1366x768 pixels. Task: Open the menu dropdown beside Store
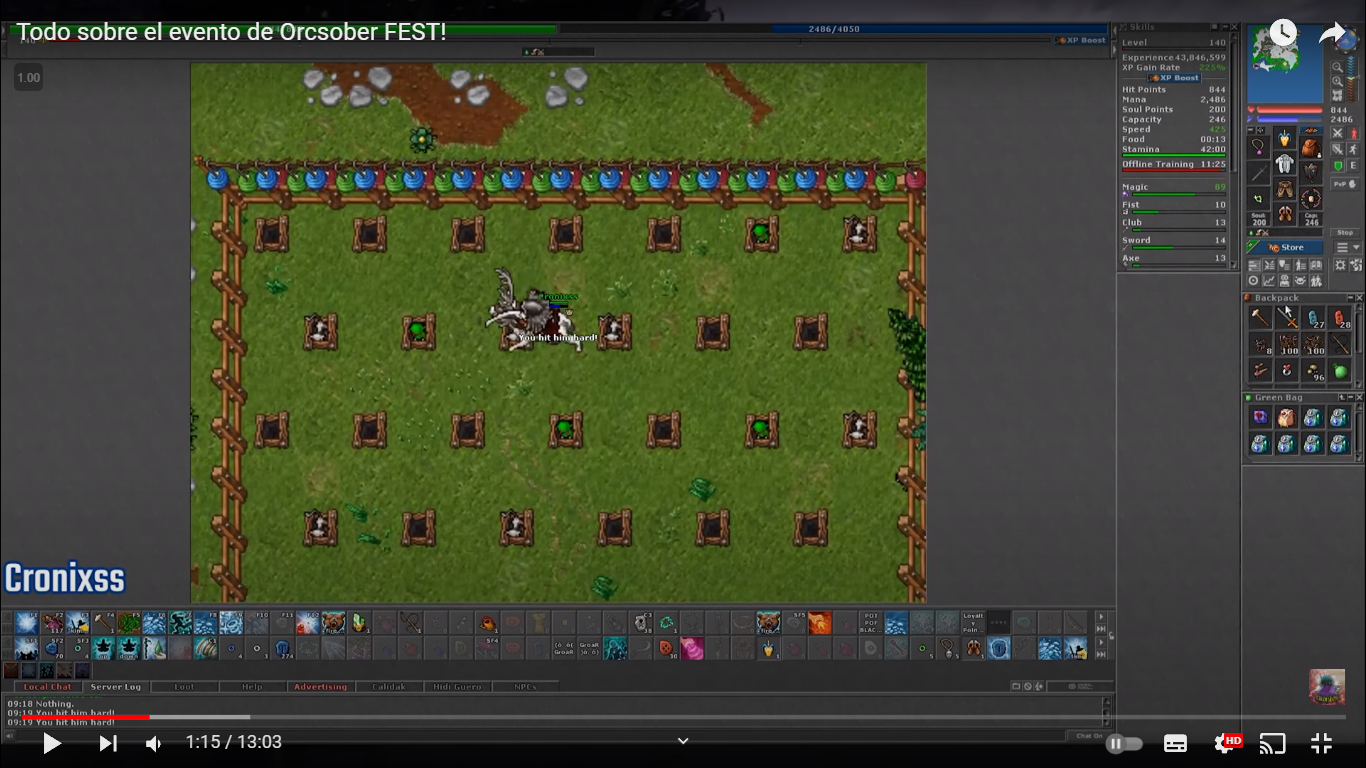tap(1349, 248)
